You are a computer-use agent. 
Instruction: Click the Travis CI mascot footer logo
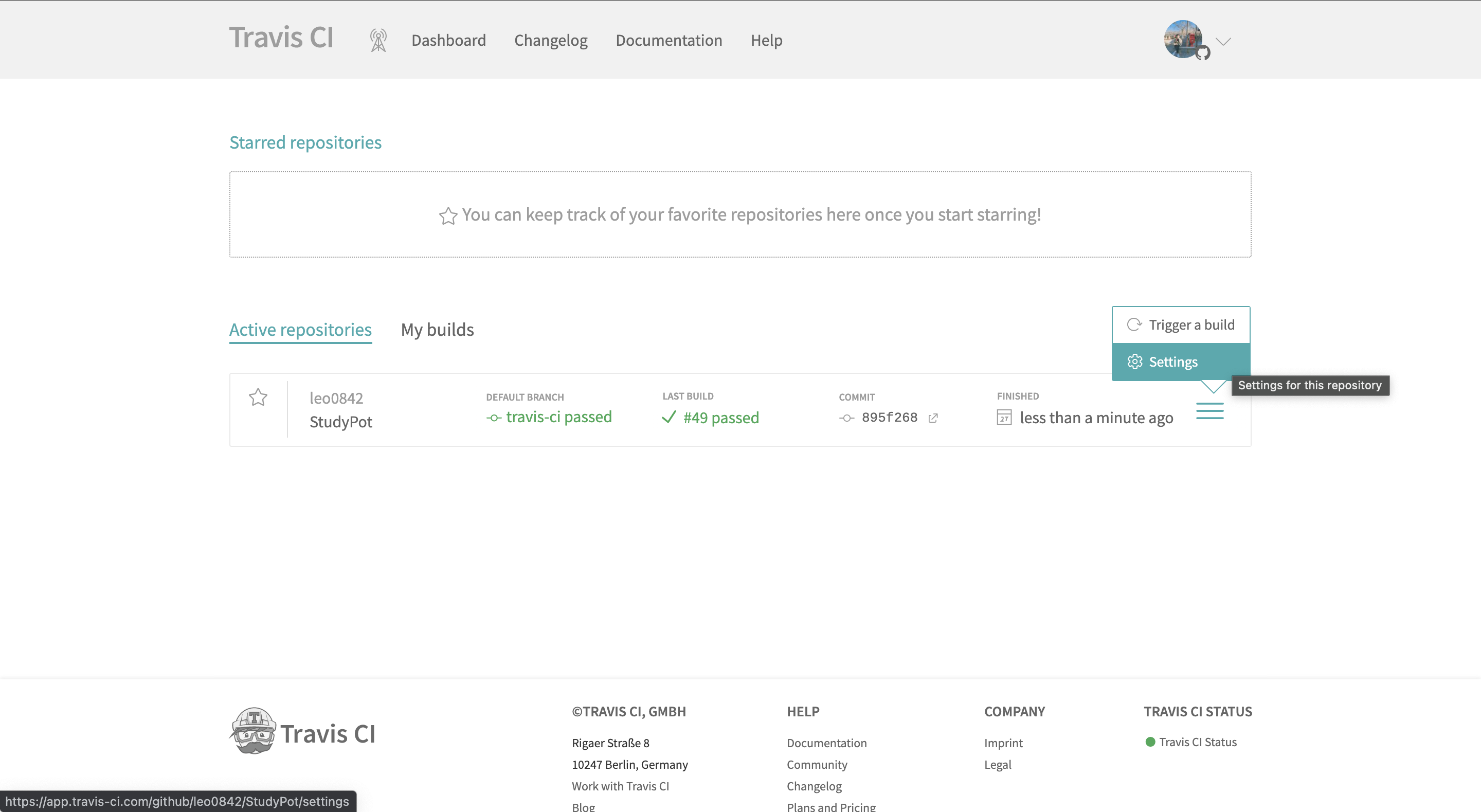click(252, 730)
